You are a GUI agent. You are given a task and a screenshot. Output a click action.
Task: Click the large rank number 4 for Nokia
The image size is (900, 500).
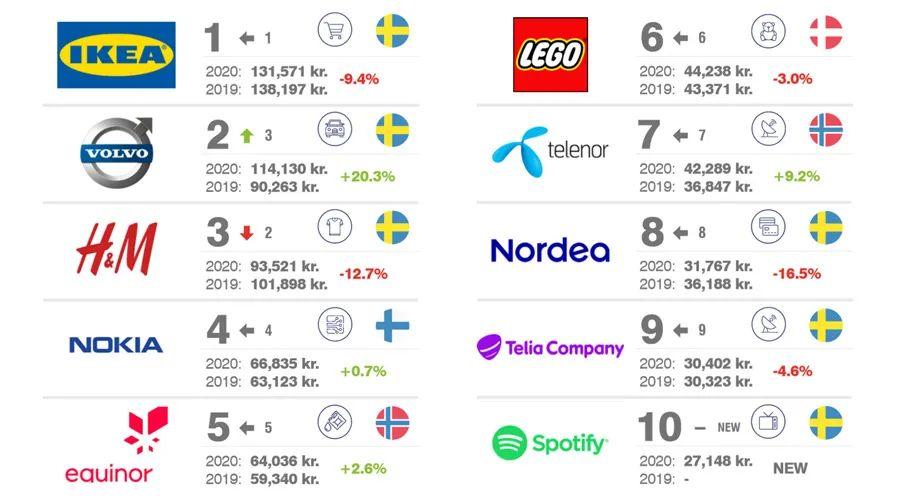click(x=217, y=330)
